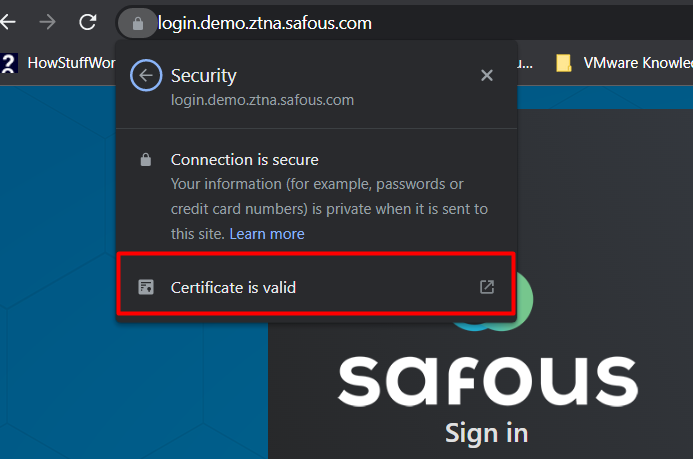
Task: Open the VMware Knowledge bookmark folder
Action: click(x=620, y=63)
